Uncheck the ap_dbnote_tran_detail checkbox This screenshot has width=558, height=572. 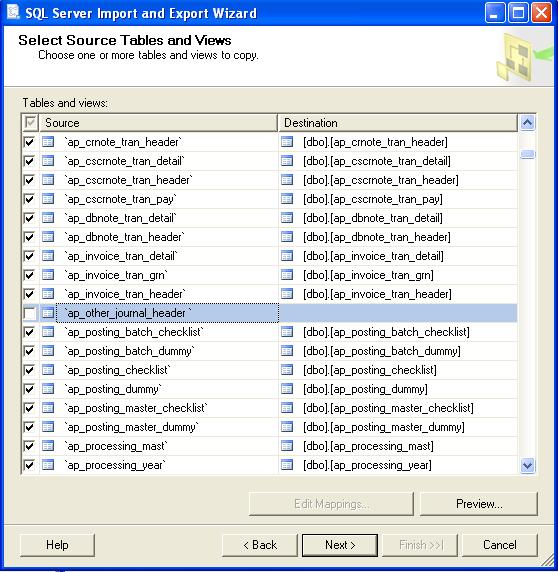30,218
